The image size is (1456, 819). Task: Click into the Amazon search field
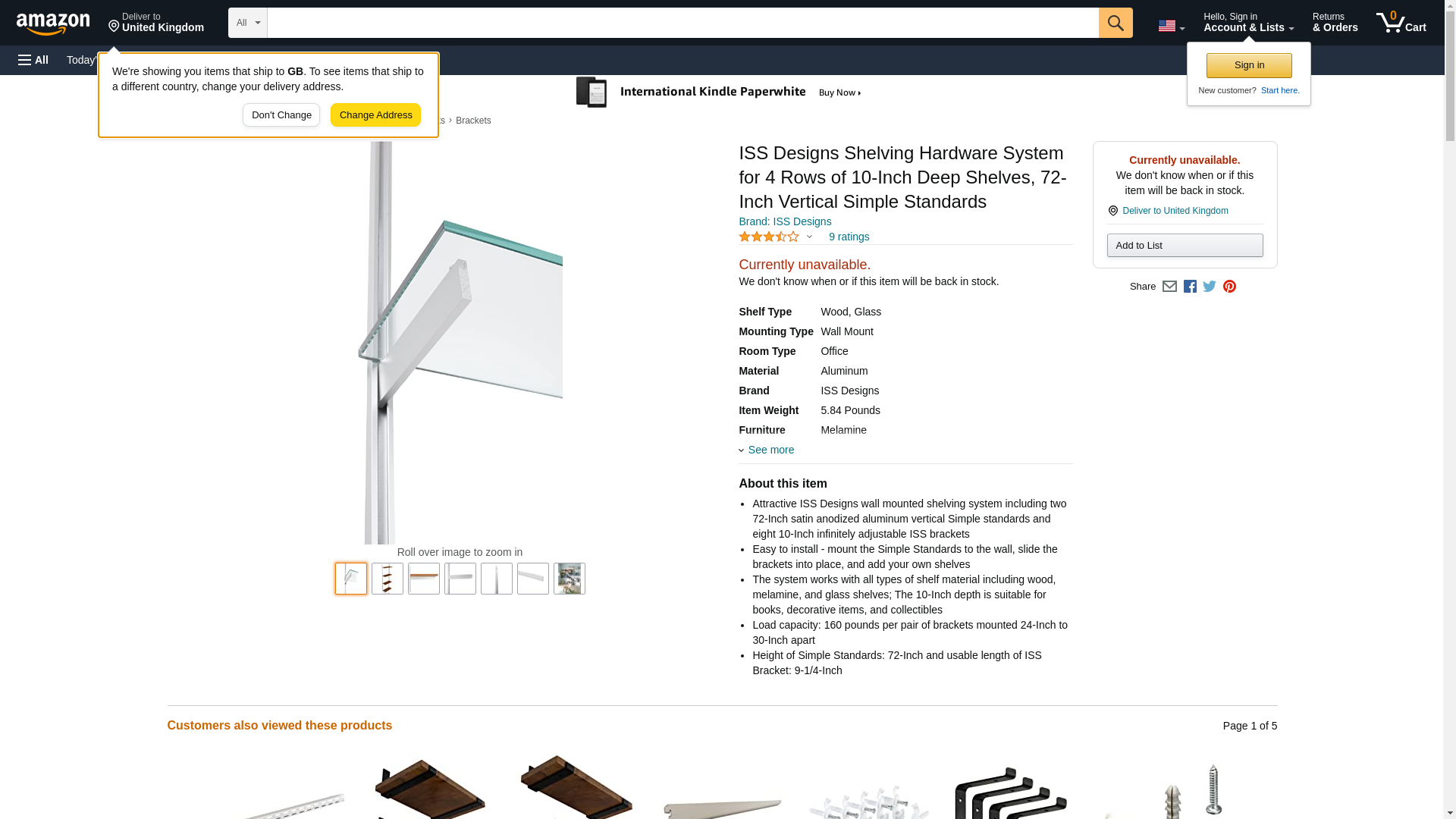click(682, 23)
